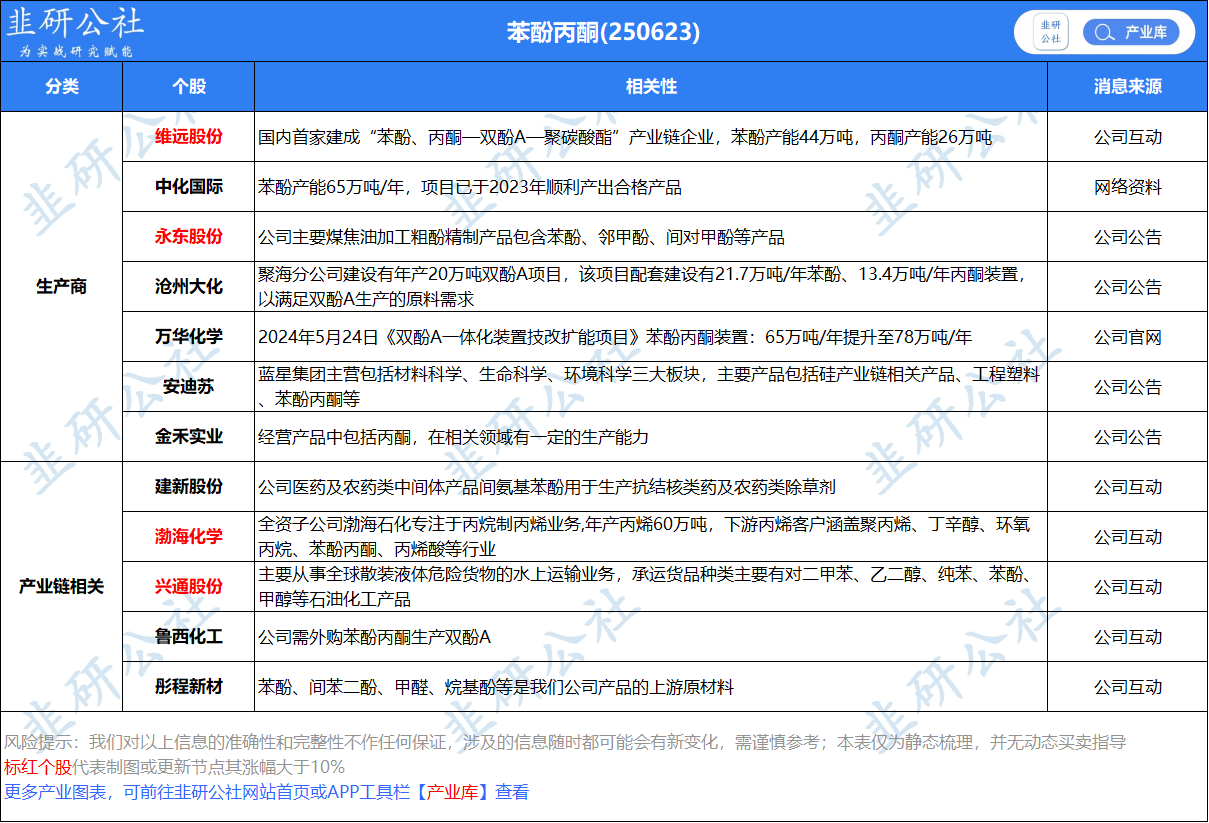Click the title 苯酚丙酮(250623)
This screenshot has height=823, width=1209.
click(x=603, y=32)
